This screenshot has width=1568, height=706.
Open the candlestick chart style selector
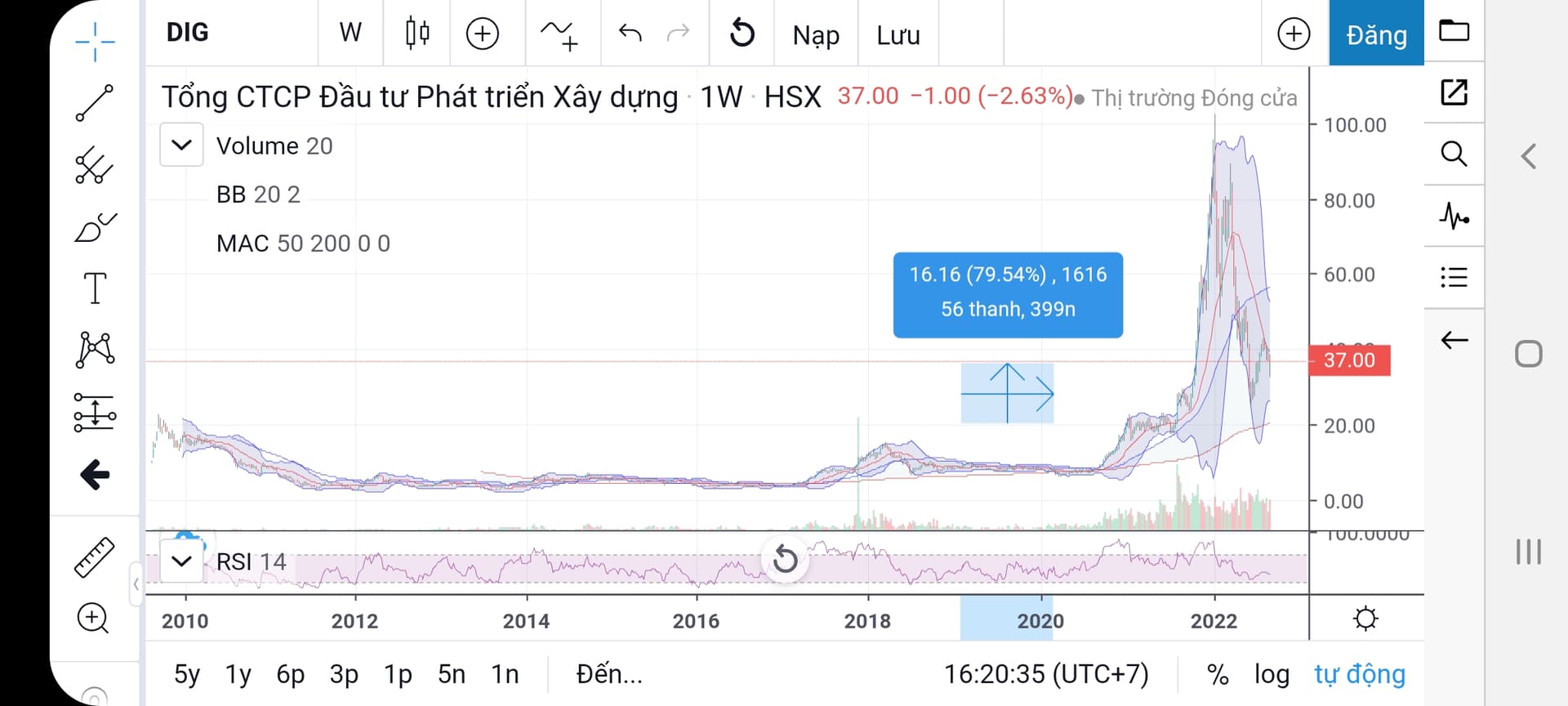[416, 34]
